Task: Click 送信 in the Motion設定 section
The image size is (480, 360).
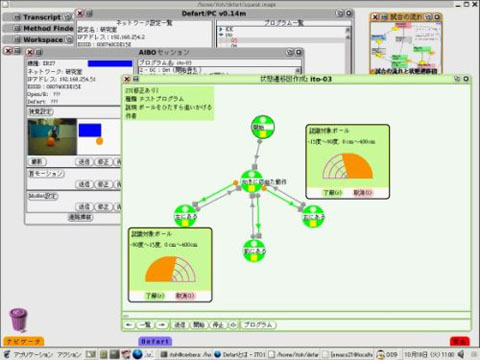Action: (84, 207)
